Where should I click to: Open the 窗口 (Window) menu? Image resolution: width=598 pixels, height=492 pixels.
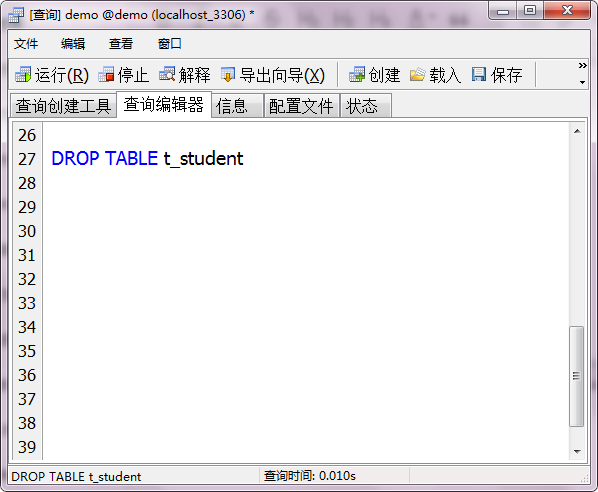pos(170,44)
